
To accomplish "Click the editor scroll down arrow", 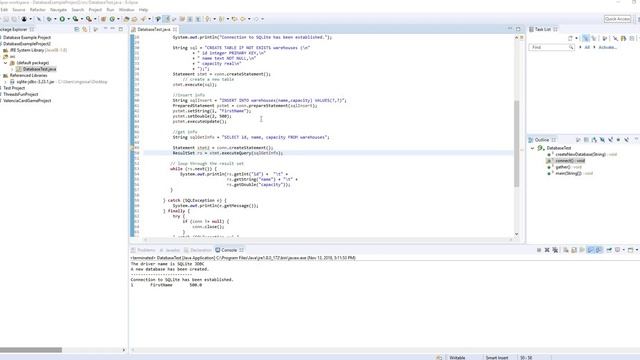I will [x=516, y=234].
